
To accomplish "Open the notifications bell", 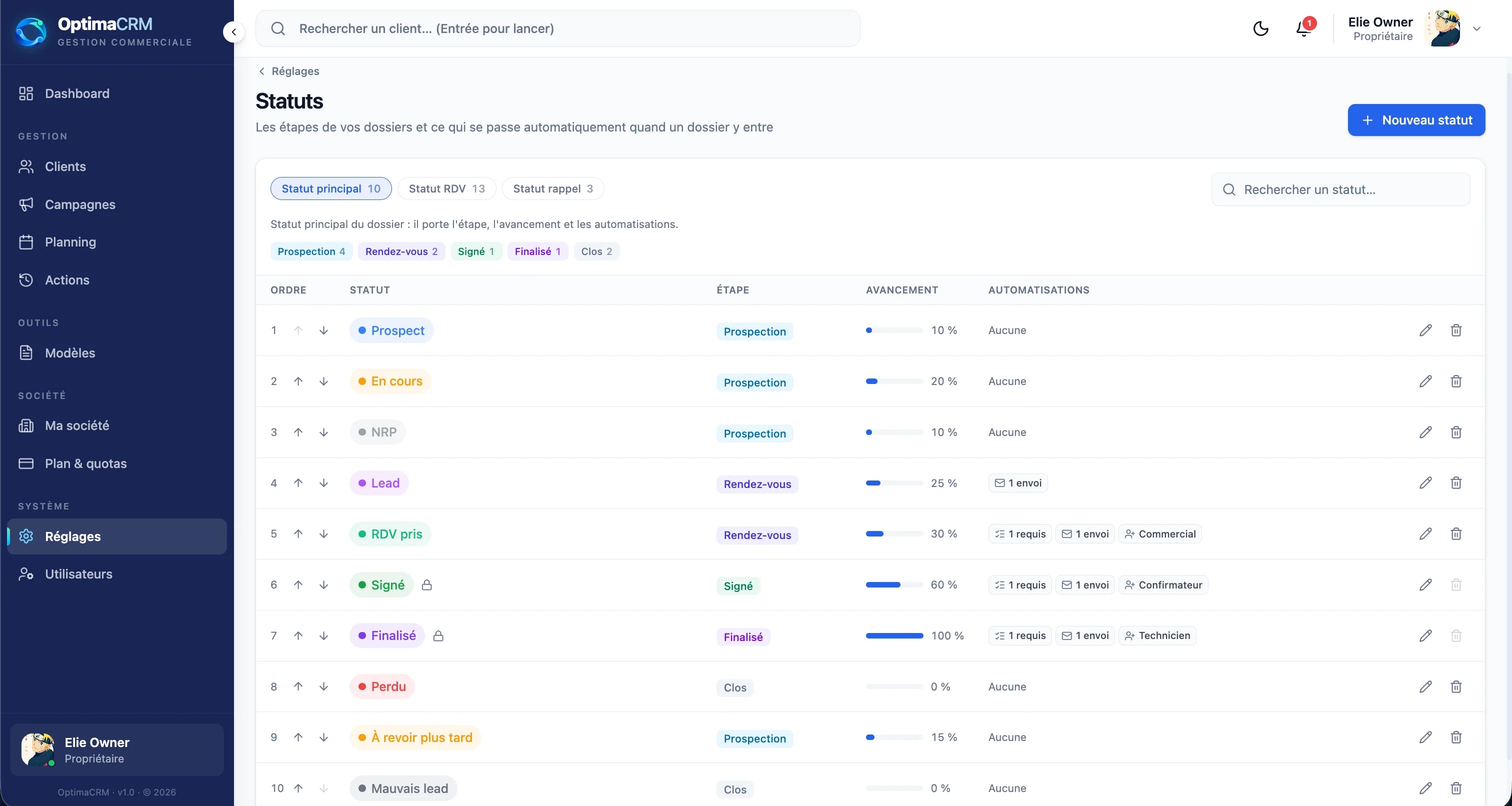I will click(x=1304, y=28).
